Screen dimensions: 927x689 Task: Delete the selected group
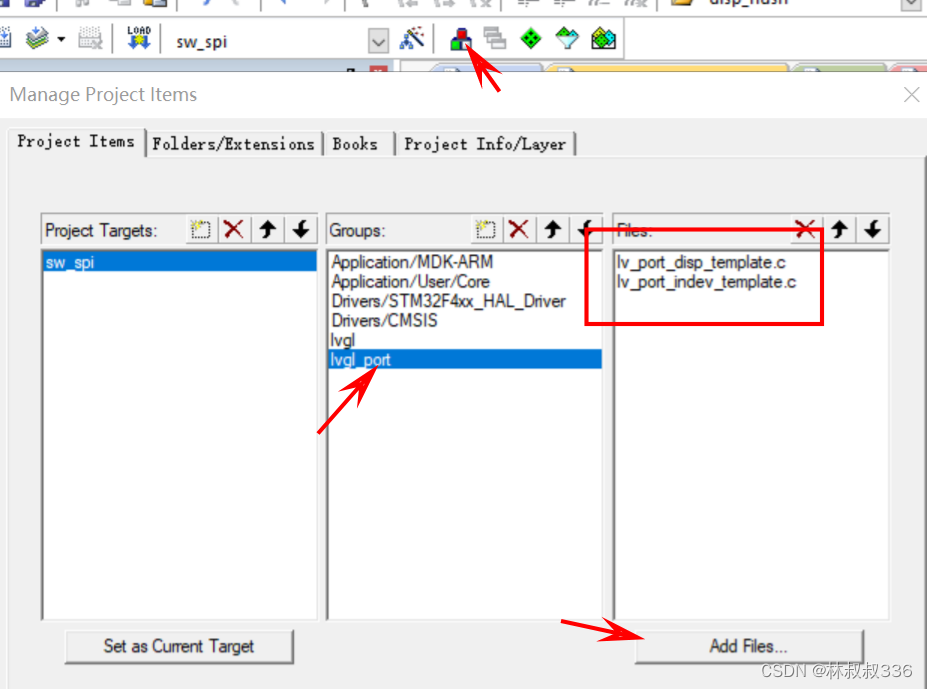pyautogui.click(x=518, y=229)
